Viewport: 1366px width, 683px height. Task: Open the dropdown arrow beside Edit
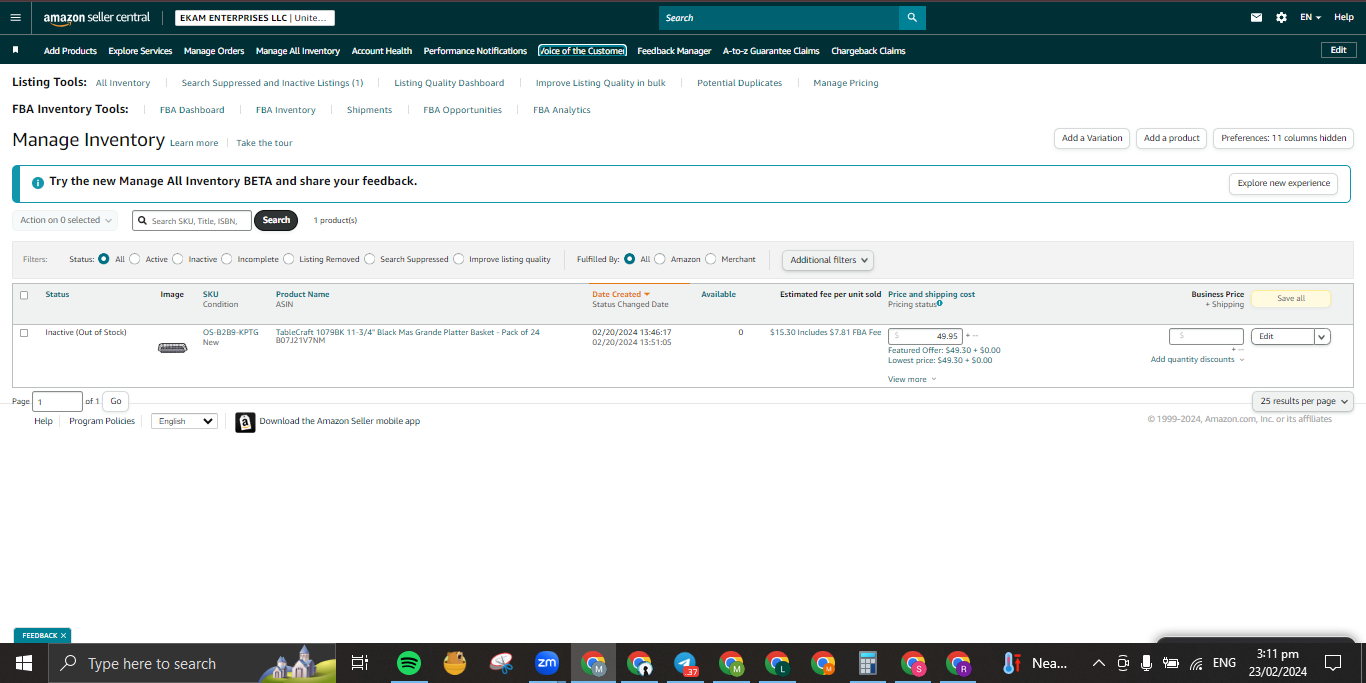point(1322,337)
